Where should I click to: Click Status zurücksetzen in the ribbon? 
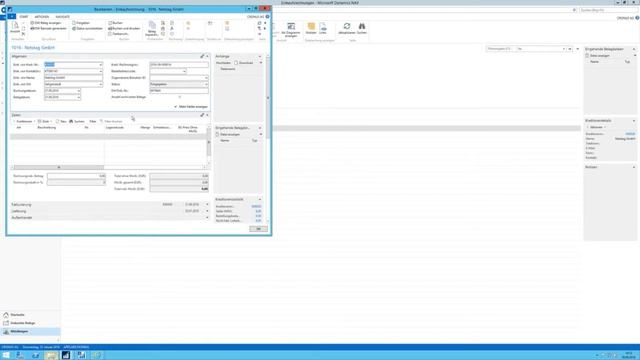(x=87, y=29)
